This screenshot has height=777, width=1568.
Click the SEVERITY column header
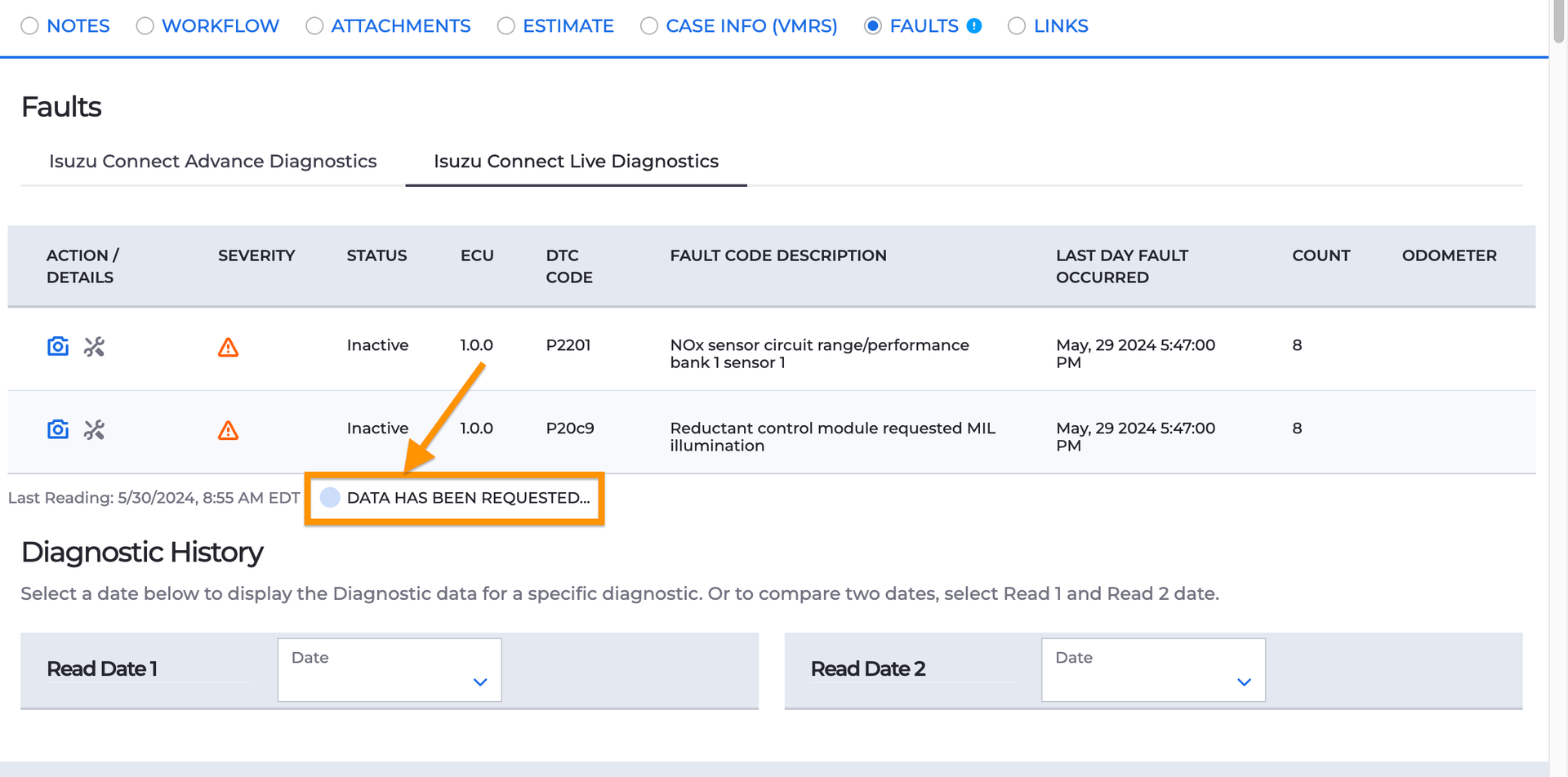click(256, 255)
